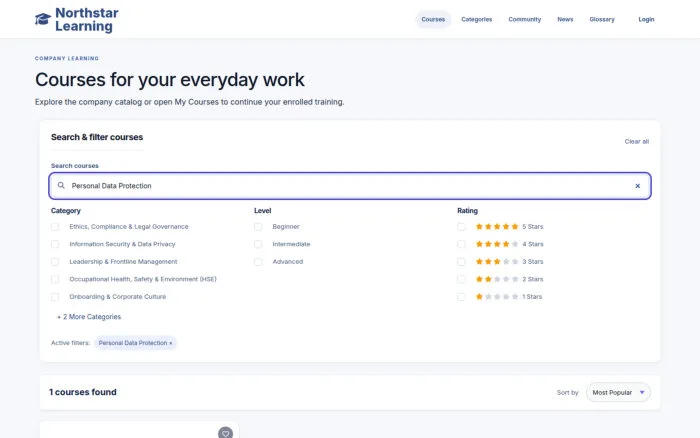Enable the 4 Stars rating filter checkbox

click(x=461, y=244)
